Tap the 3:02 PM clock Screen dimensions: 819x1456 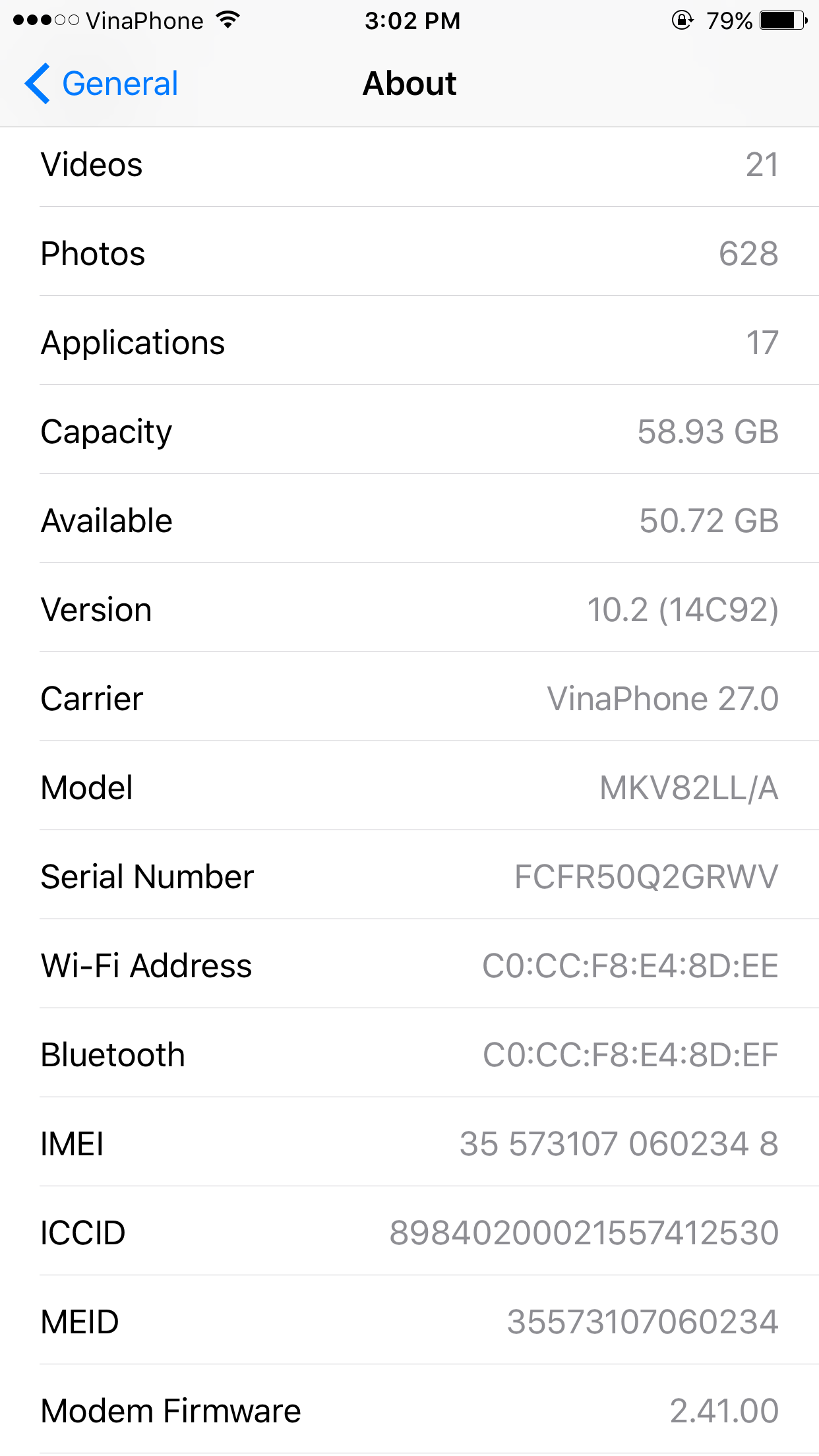click(x=412, y=20)
